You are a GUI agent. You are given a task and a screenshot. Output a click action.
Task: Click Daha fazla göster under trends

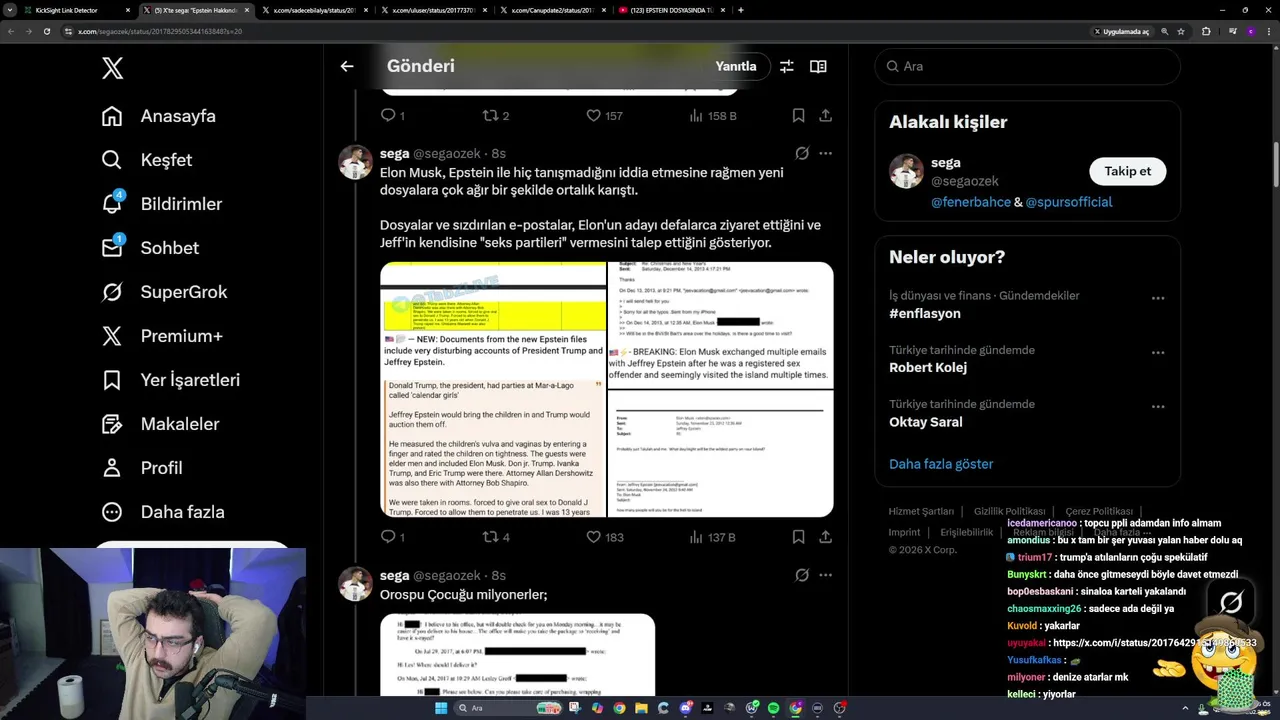coord(941,464)
